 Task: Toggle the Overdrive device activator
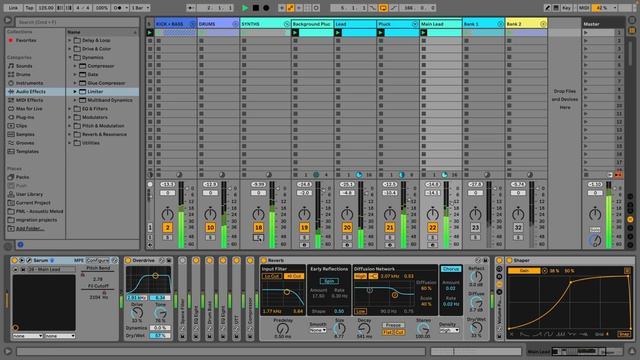tap(128, 260)
